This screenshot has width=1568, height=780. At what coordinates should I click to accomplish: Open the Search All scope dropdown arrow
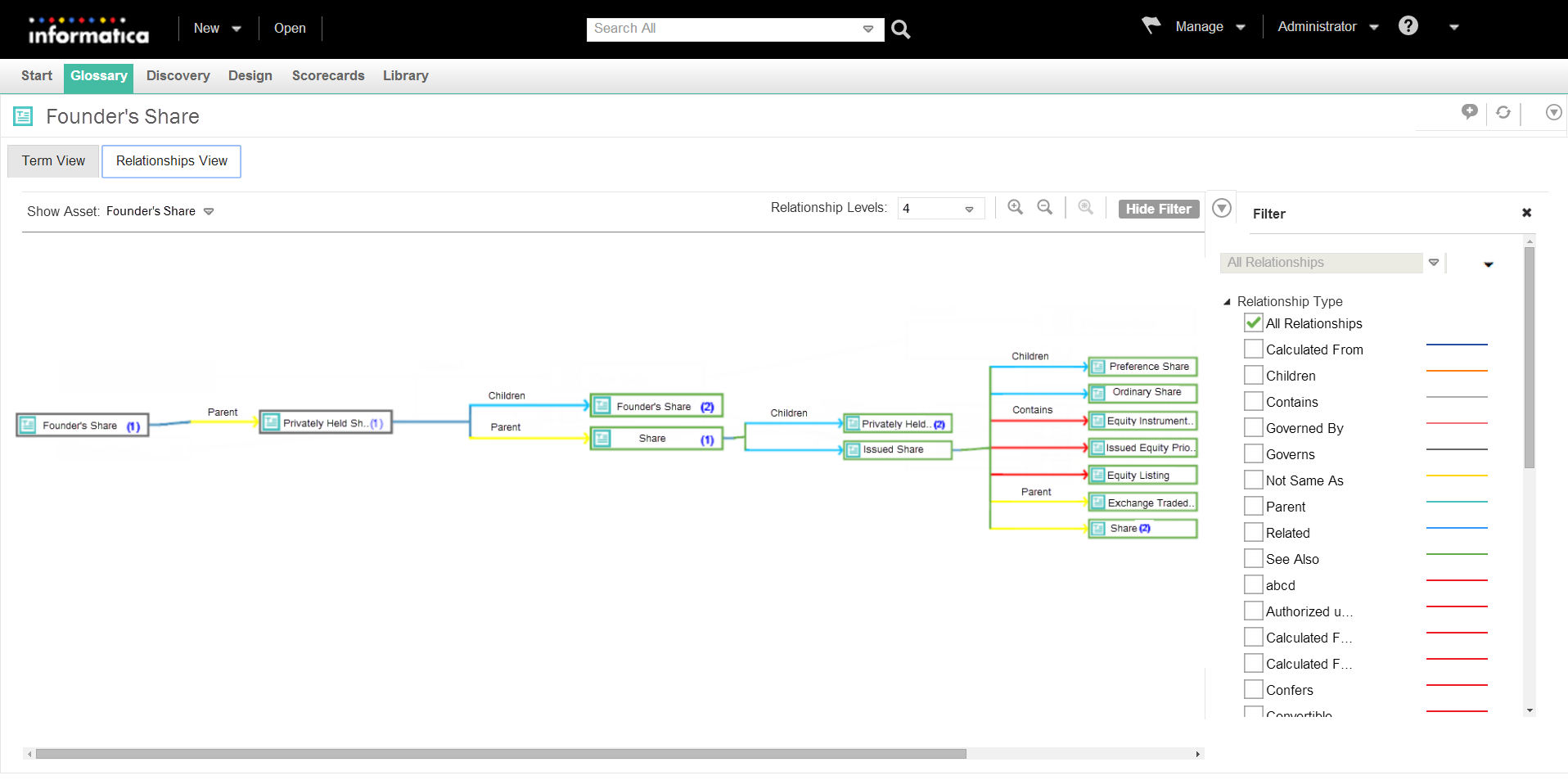tap(868, 29)
